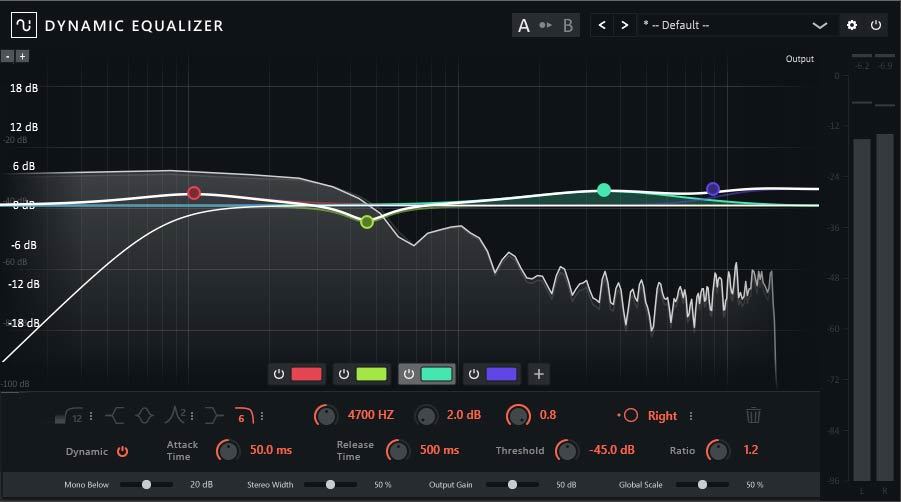Screen dimensions: 901x502
Task: Open plugin settings with the gear icon
Action: click(x=852, y=25)
